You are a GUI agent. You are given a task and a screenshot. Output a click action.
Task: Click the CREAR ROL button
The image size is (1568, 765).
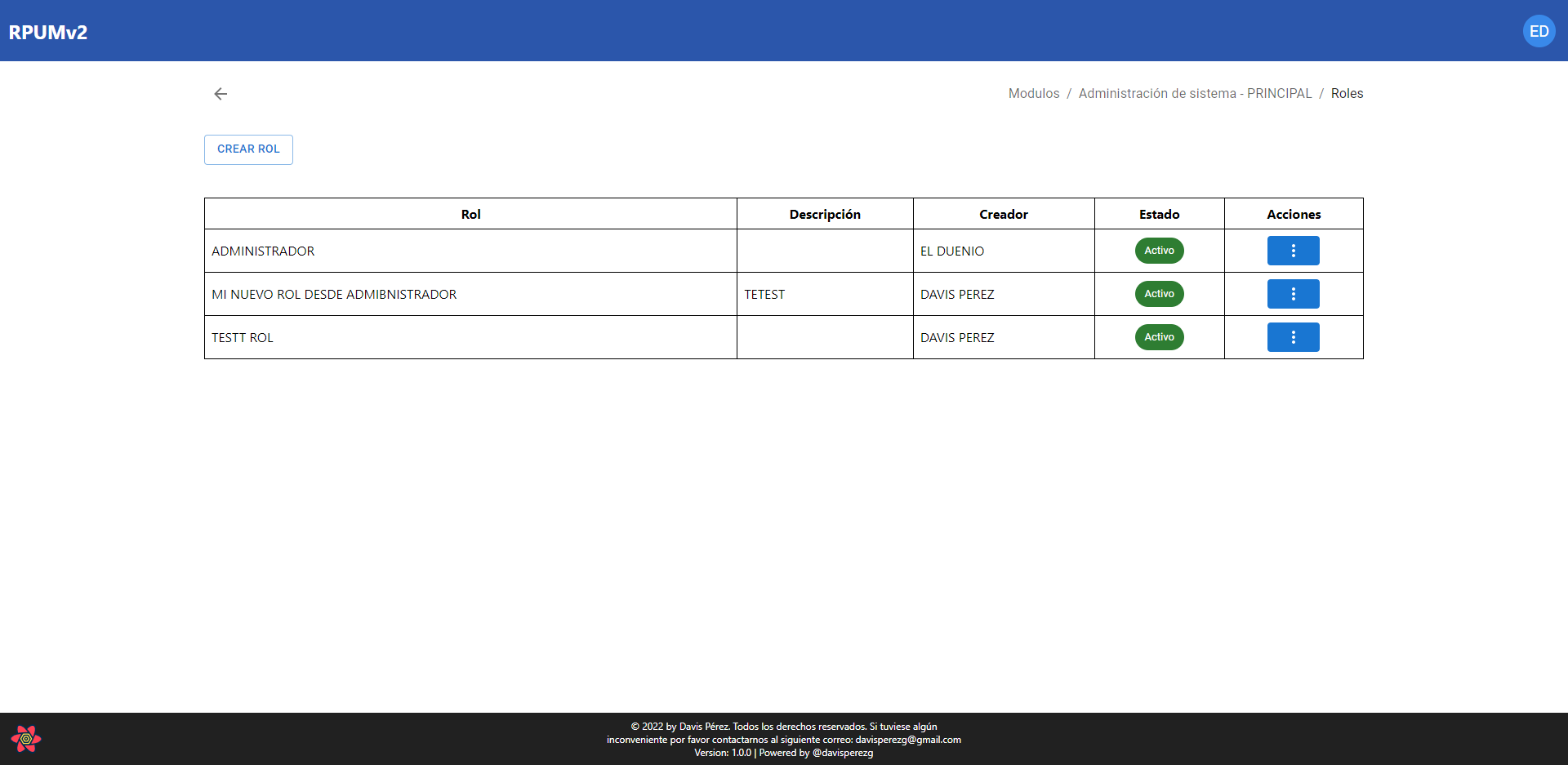[x=248, y=149]
